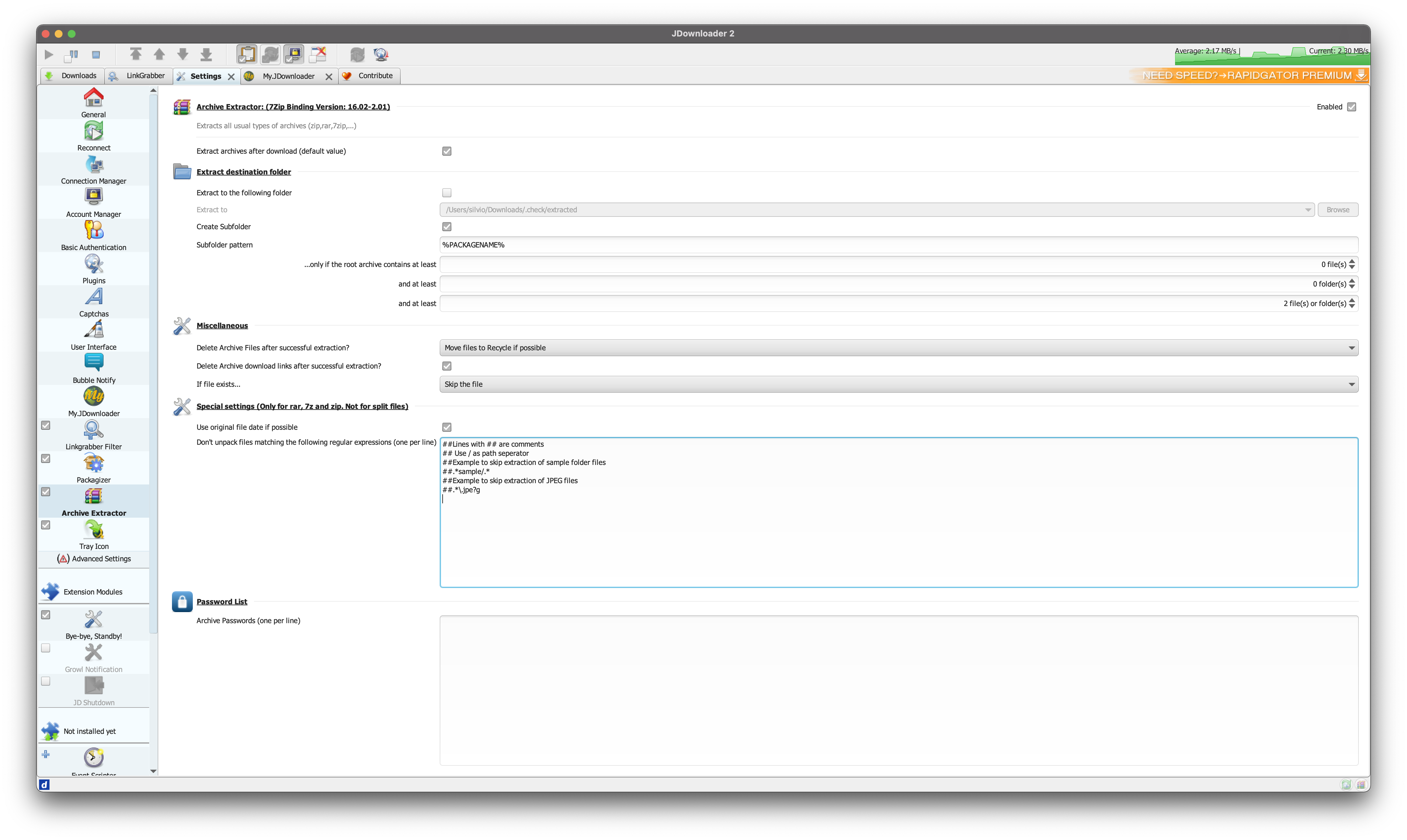This screenshot has width=1407, height=840.
Task: Open Advanced Settings in the sidebar
Action: (x=94, y=559)
